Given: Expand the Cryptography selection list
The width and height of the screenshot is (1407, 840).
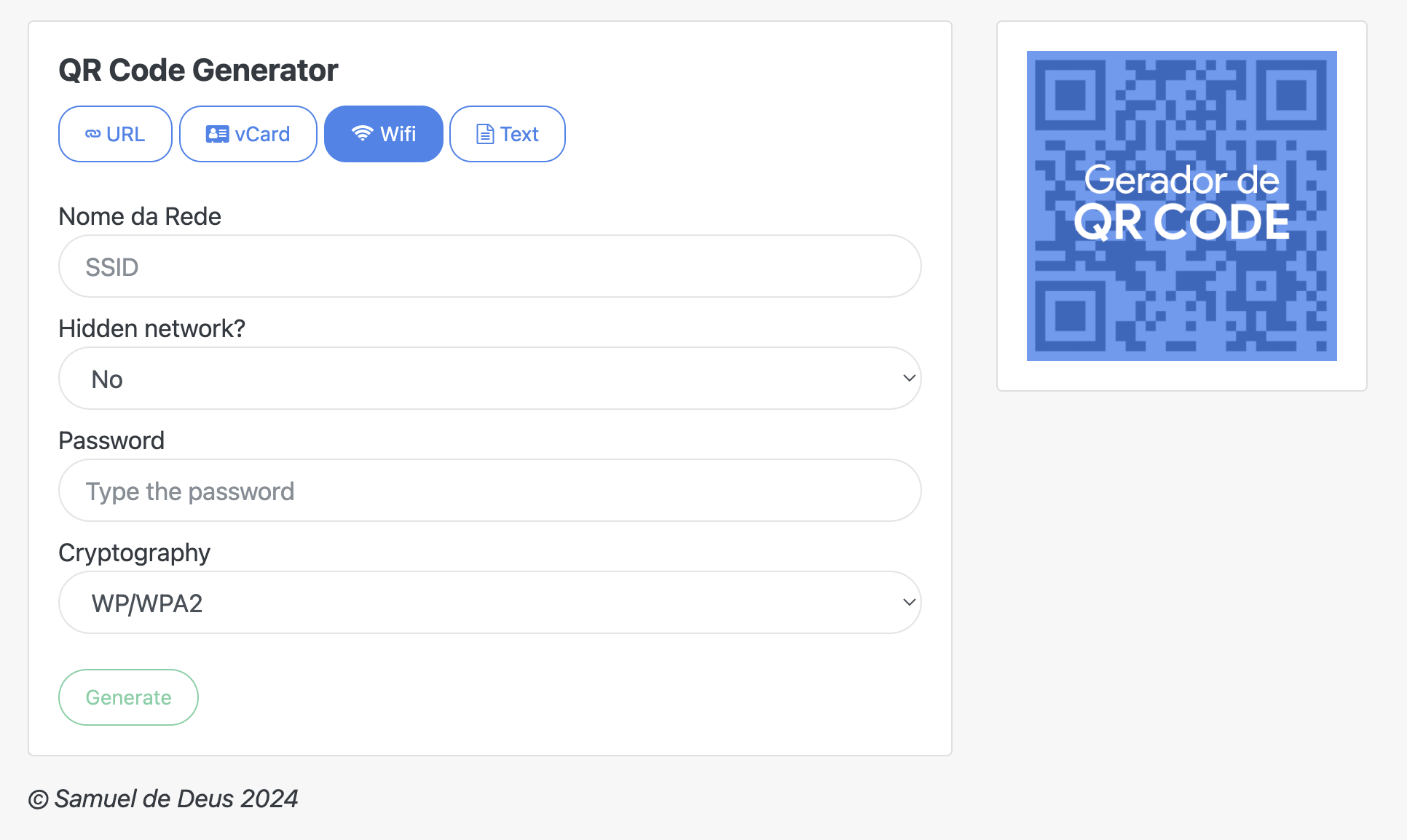Looking at the screenshot, I should 489,602.
